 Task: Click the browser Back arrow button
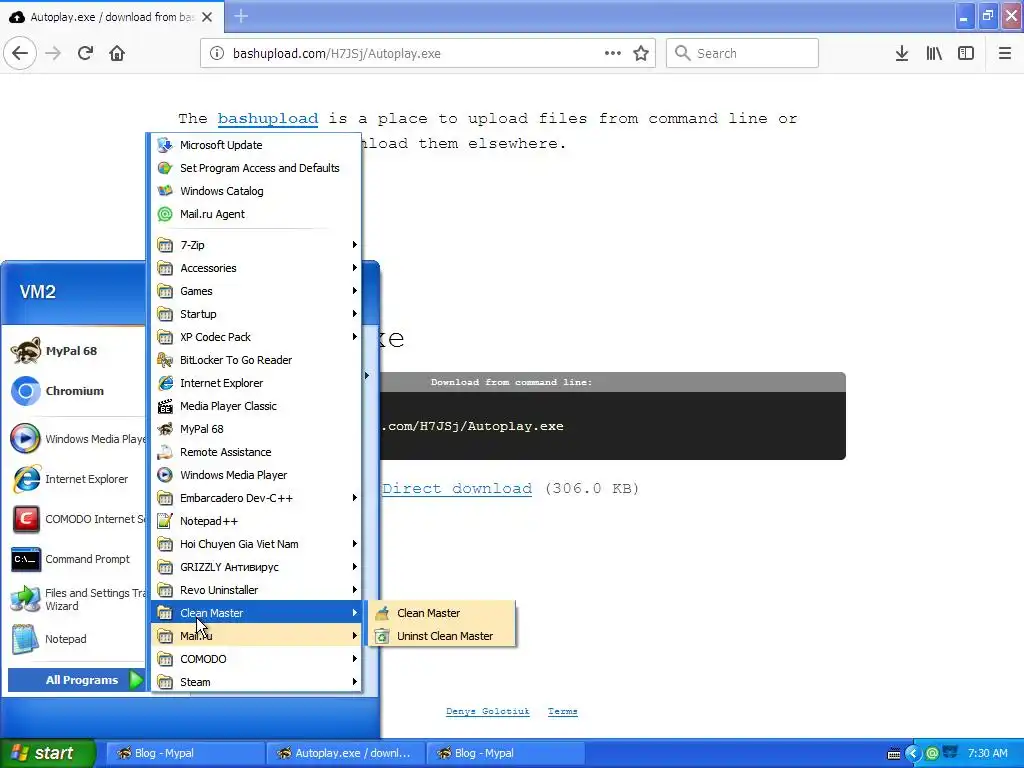click(x=20, y=53)
